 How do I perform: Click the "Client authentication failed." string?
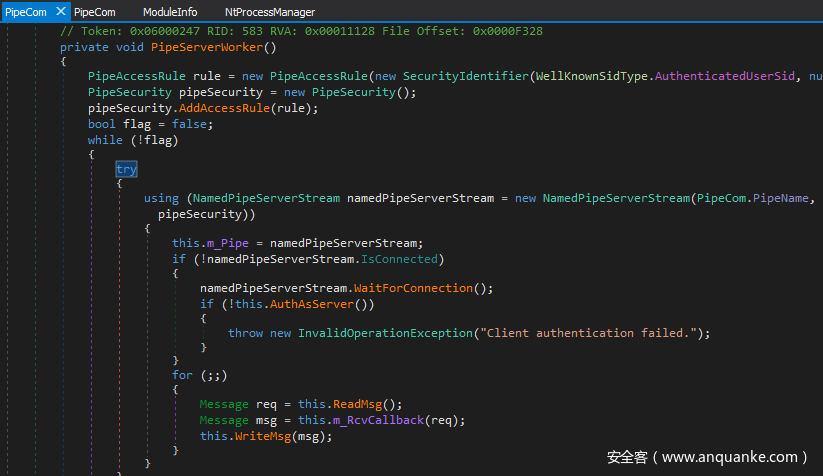(x=590, y=333)
